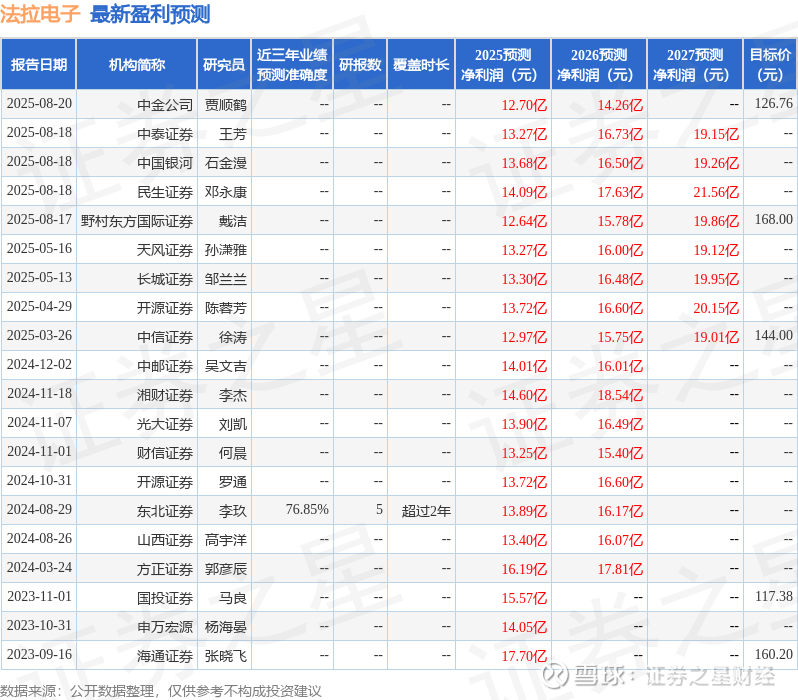
Task: Click the 2026预测净利润 column header
Action: click(599, 64)
